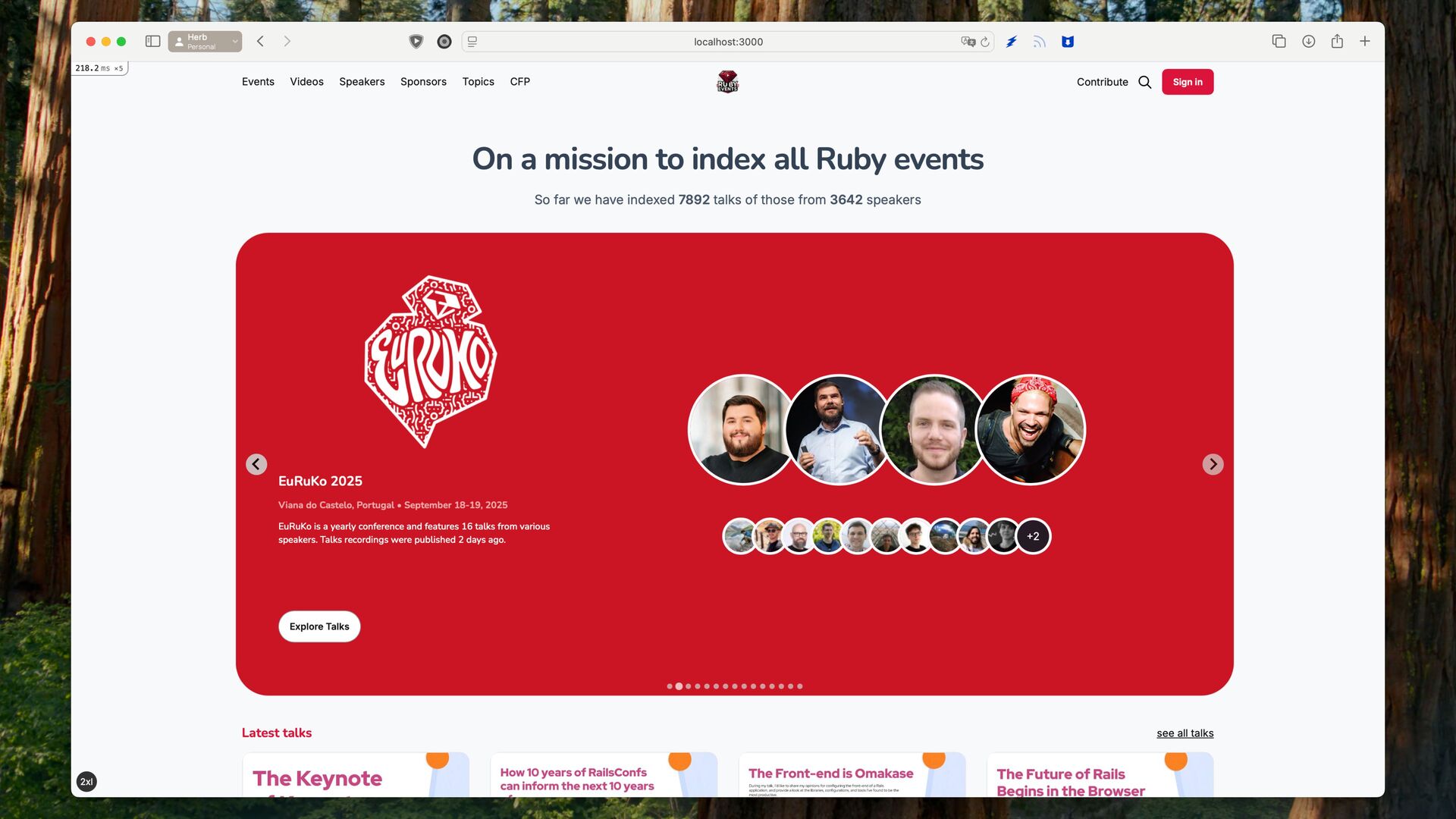Show Safari downloads icon
Image resolution: width=1456 pixels, height=819 pixels.
[1308, 42]
